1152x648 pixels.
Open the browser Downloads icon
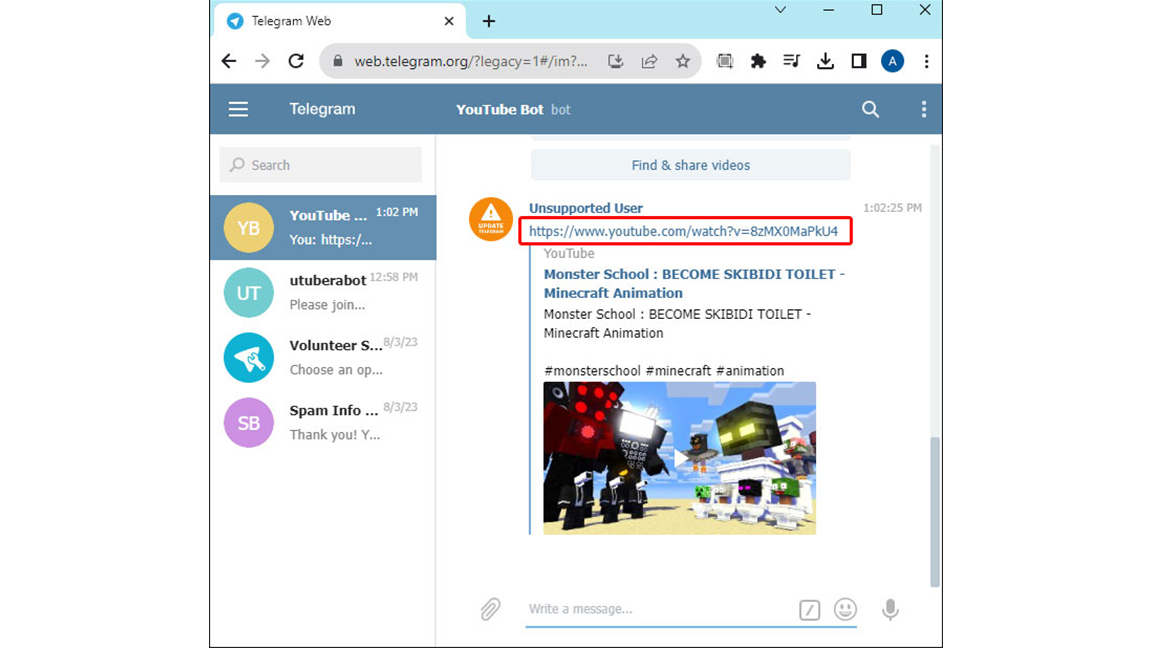pos(825,61)
